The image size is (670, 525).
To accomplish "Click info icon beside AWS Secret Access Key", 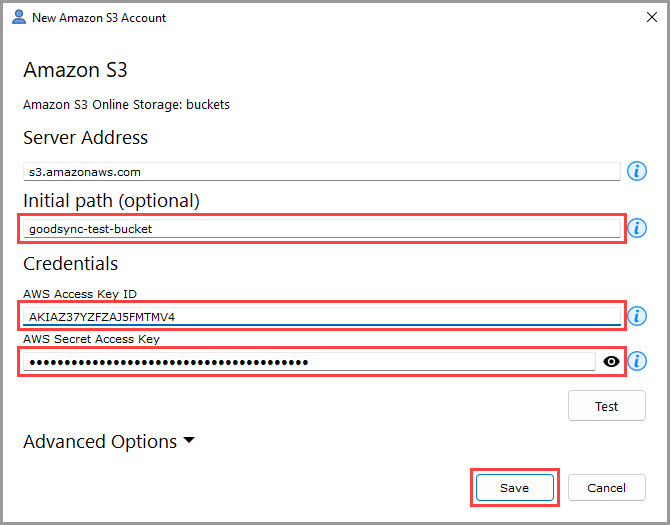I will (636, 361).
